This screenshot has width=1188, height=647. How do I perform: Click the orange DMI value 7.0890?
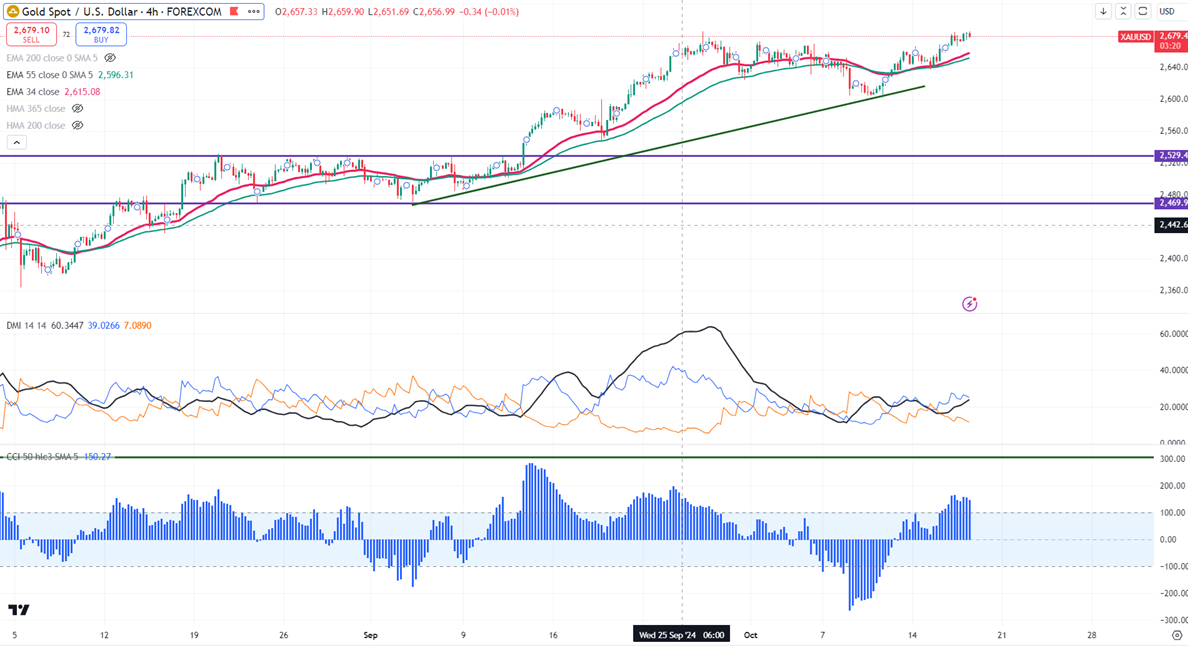138,325
